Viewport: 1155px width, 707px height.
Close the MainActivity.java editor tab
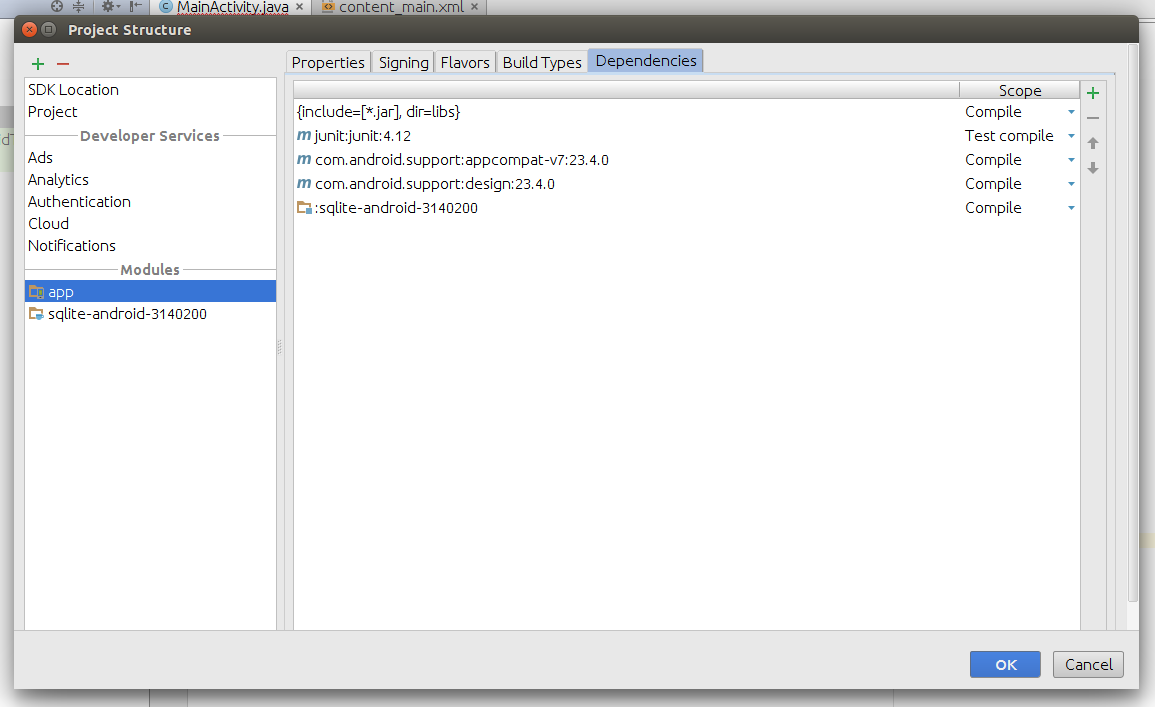299,7
